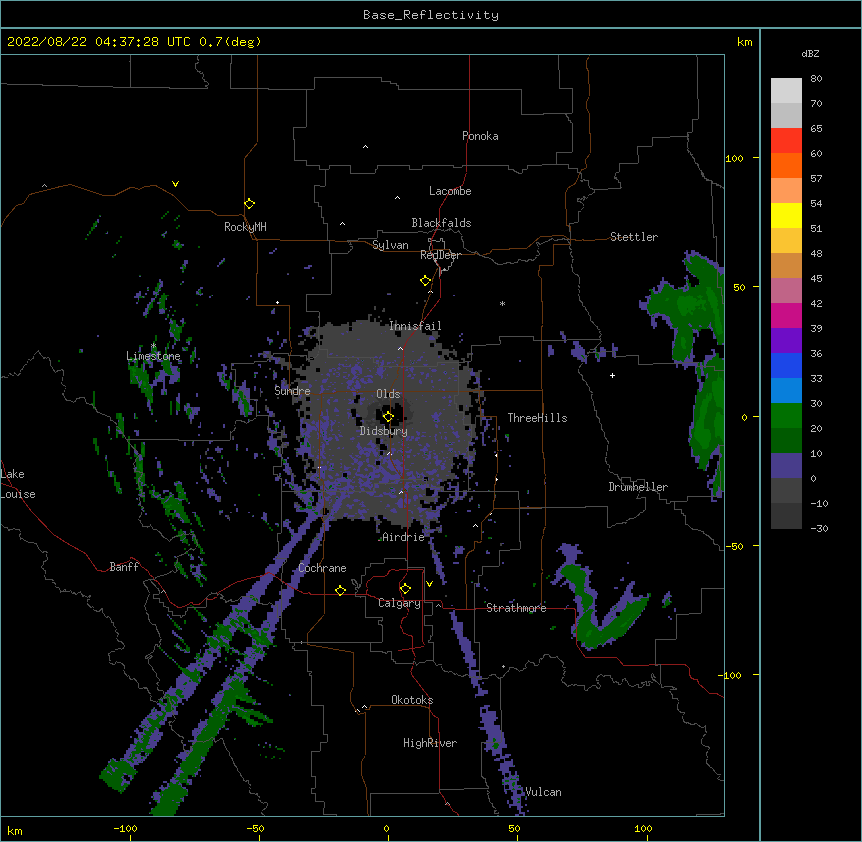Image resolution: width=862 pixels, height=842 pixels.
Task: Select the pink 42–45 dBZ legend swatch
Action: click(x=786, y=291)
